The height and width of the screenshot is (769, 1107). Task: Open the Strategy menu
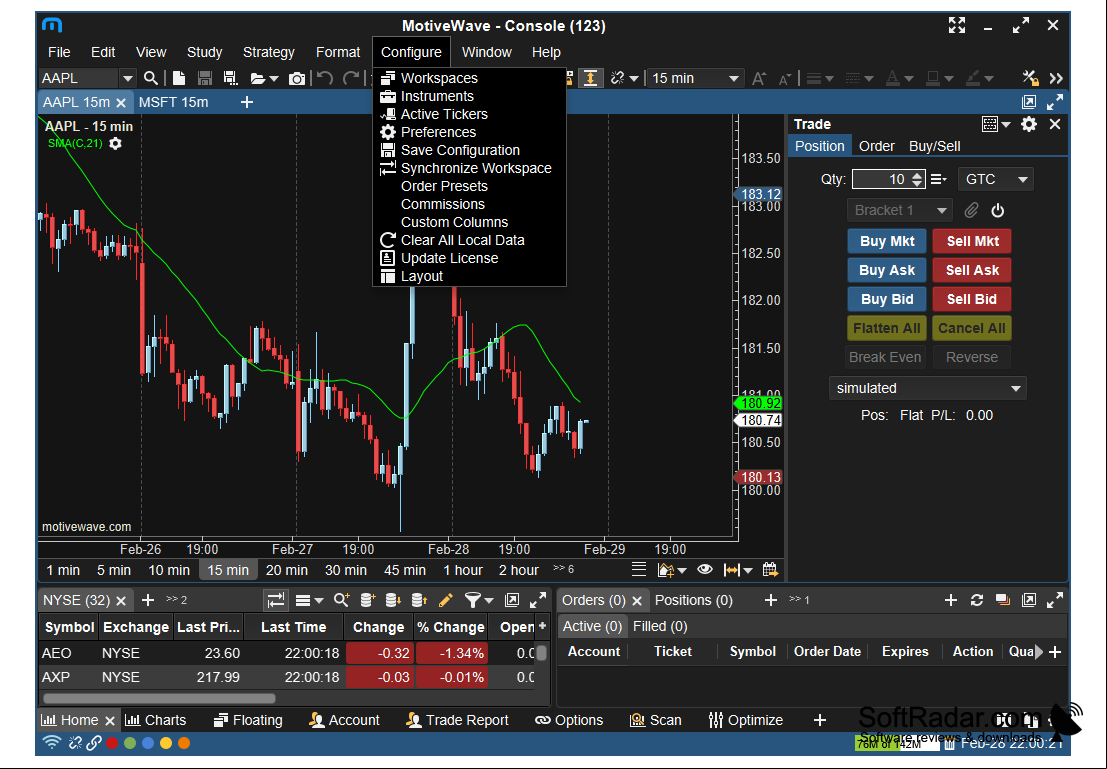(x=268, y=52)
